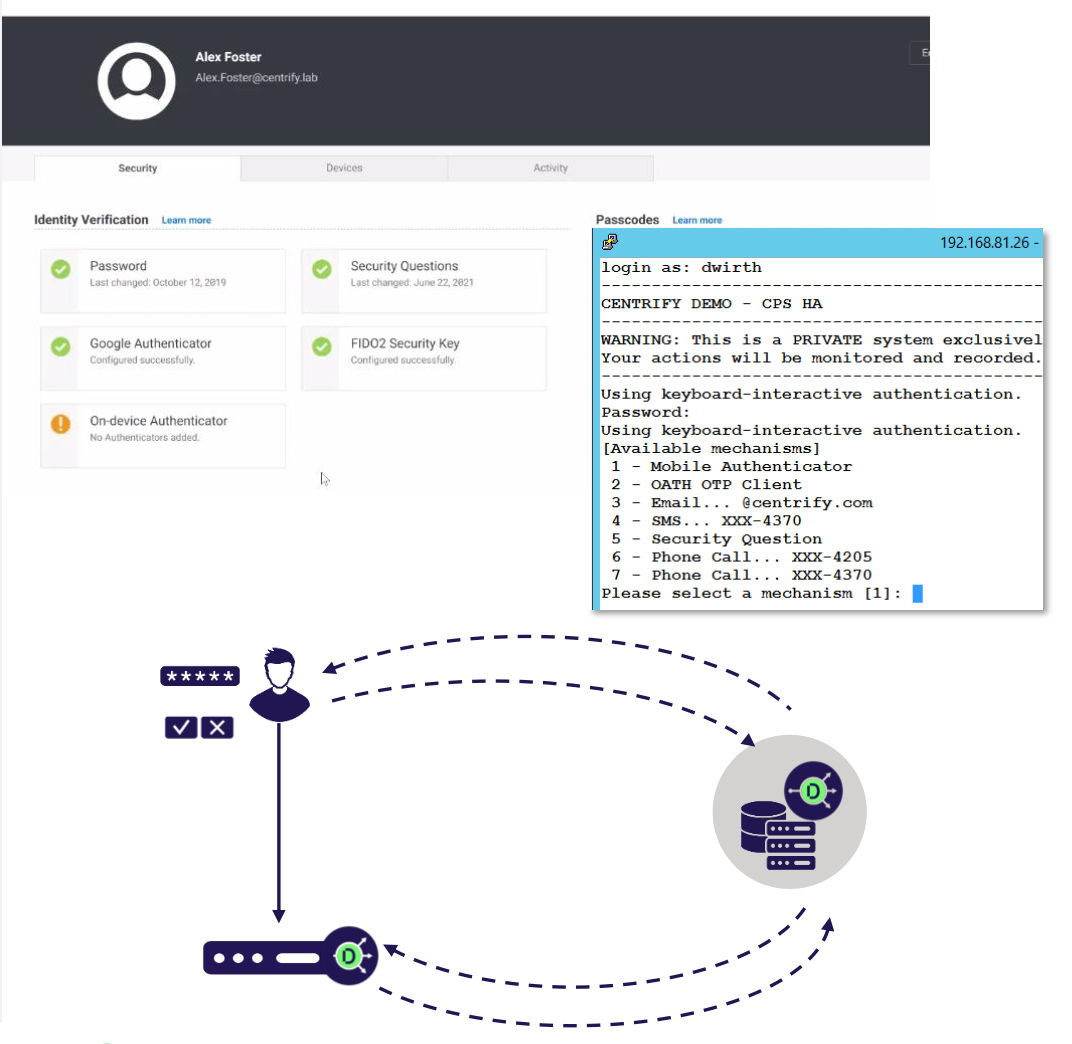Click the Identity Verification heading

pyautogui.click(x=91, y=219)
